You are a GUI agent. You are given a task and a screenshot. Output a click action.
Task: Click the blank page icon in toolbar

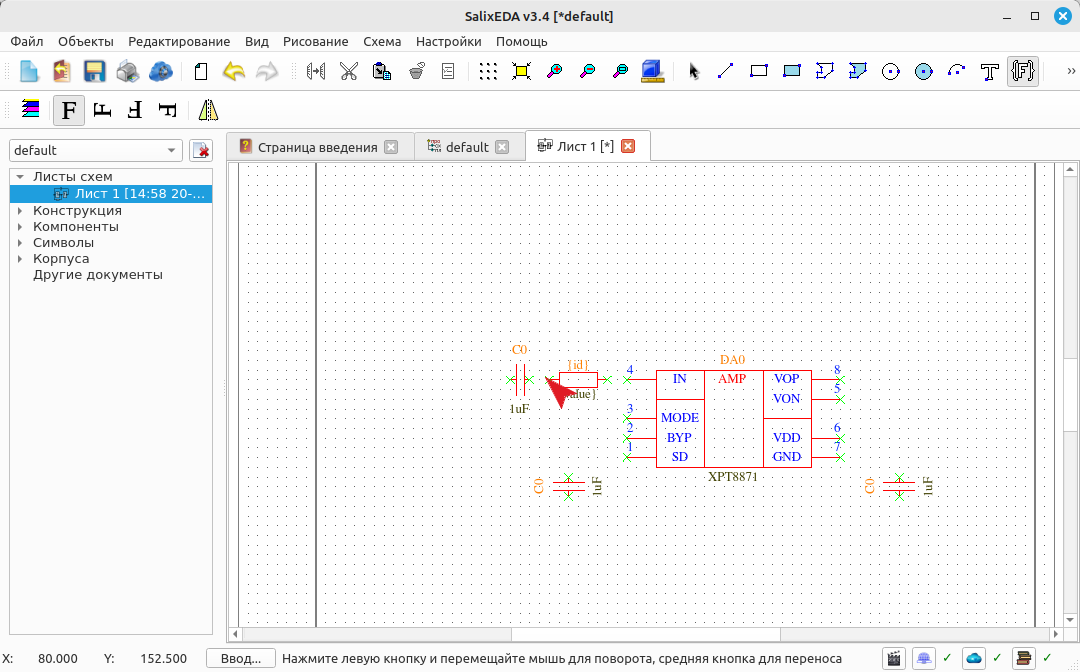pos(200,71)
